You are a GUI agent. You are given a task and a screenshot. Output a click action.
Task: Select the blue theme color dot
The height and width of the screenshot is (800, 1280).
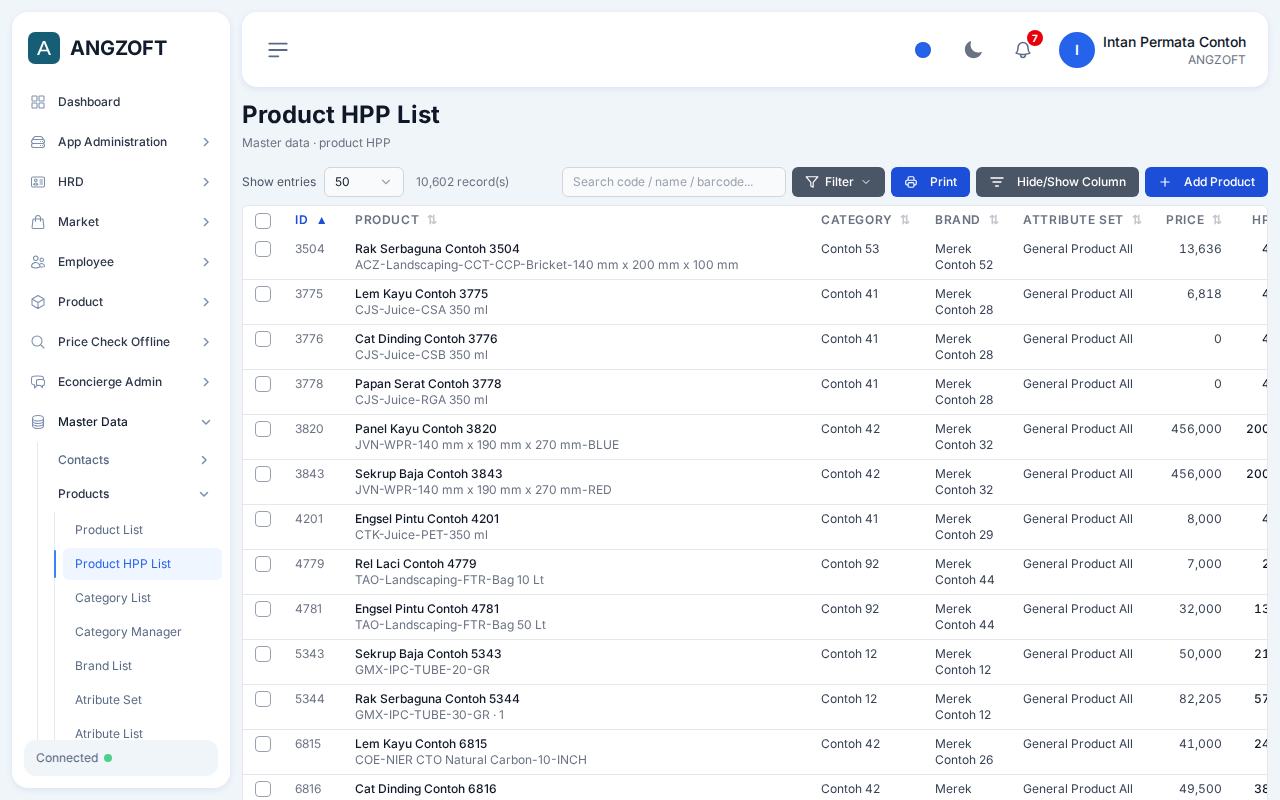[923, 50]
